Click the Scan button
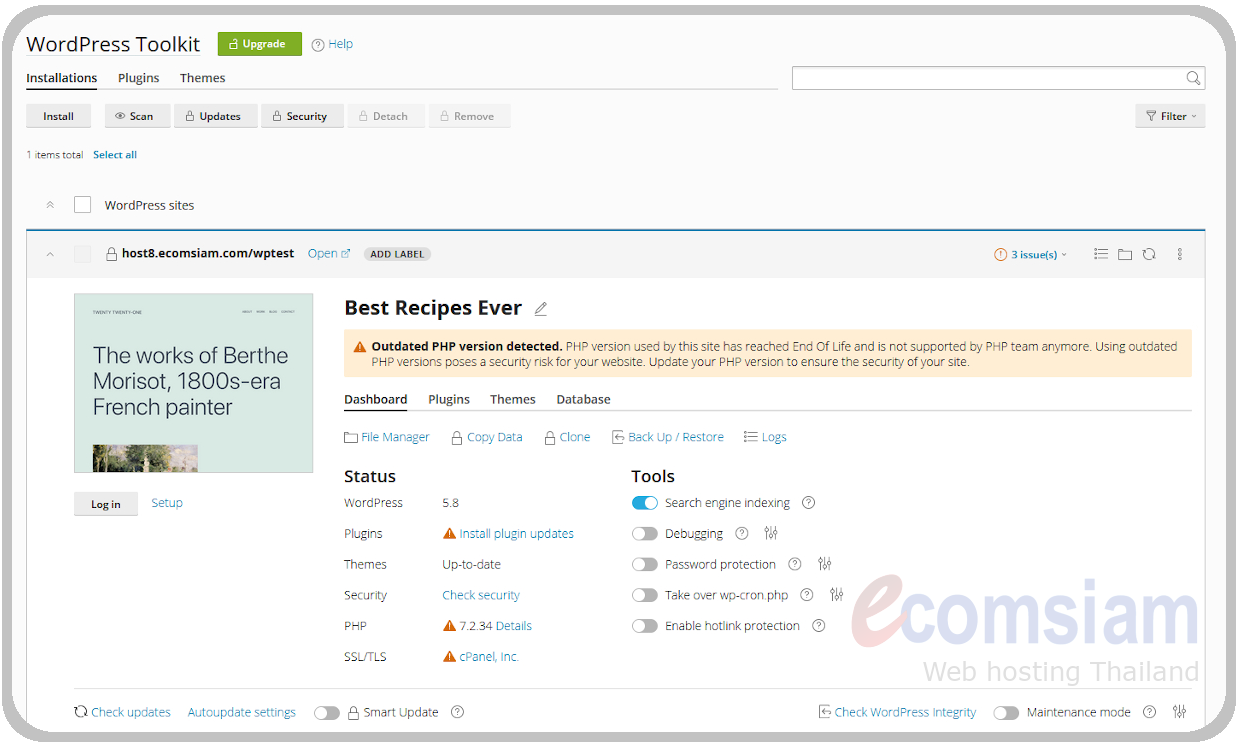1239x747 pixels. (137, 116)
